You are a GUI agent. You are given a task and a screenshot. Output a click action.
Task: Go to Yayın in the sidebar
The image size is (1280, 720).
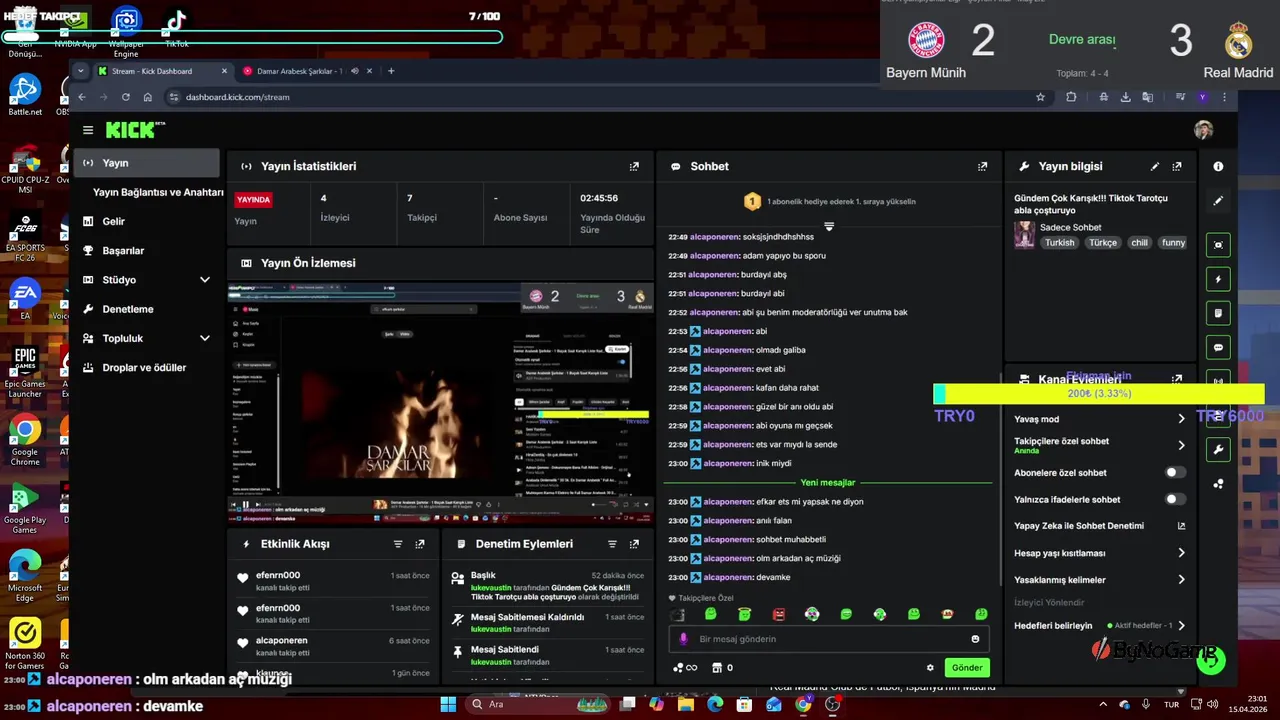point(147,163)
